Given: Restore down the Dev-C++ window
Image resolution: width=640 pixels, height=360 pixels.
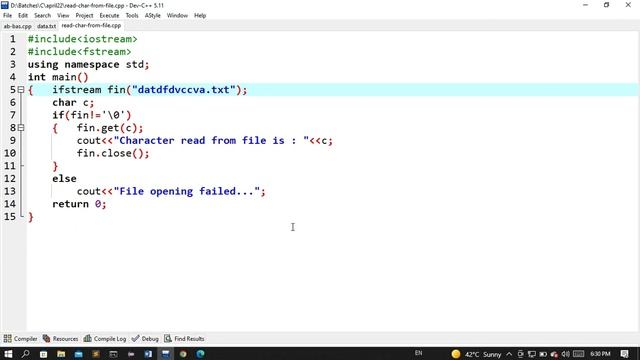Looking at the screenshot, I should [607, 5].
